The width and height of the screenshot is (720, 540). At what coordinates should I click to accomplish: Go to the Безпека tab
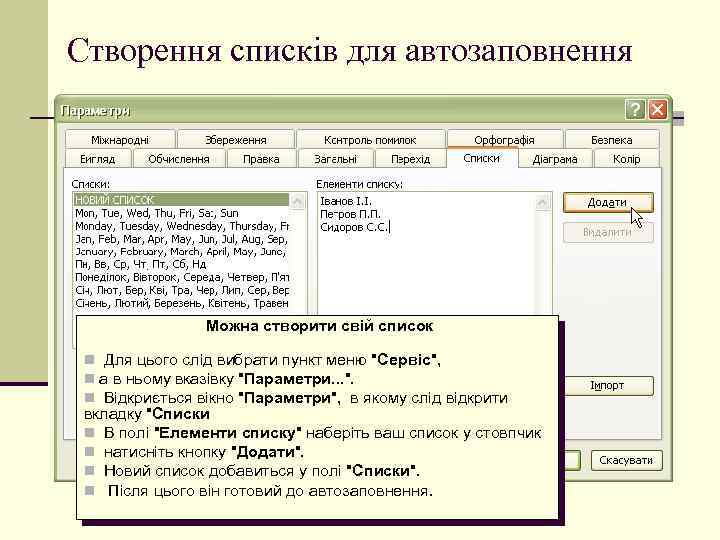(x=612, y=140)
